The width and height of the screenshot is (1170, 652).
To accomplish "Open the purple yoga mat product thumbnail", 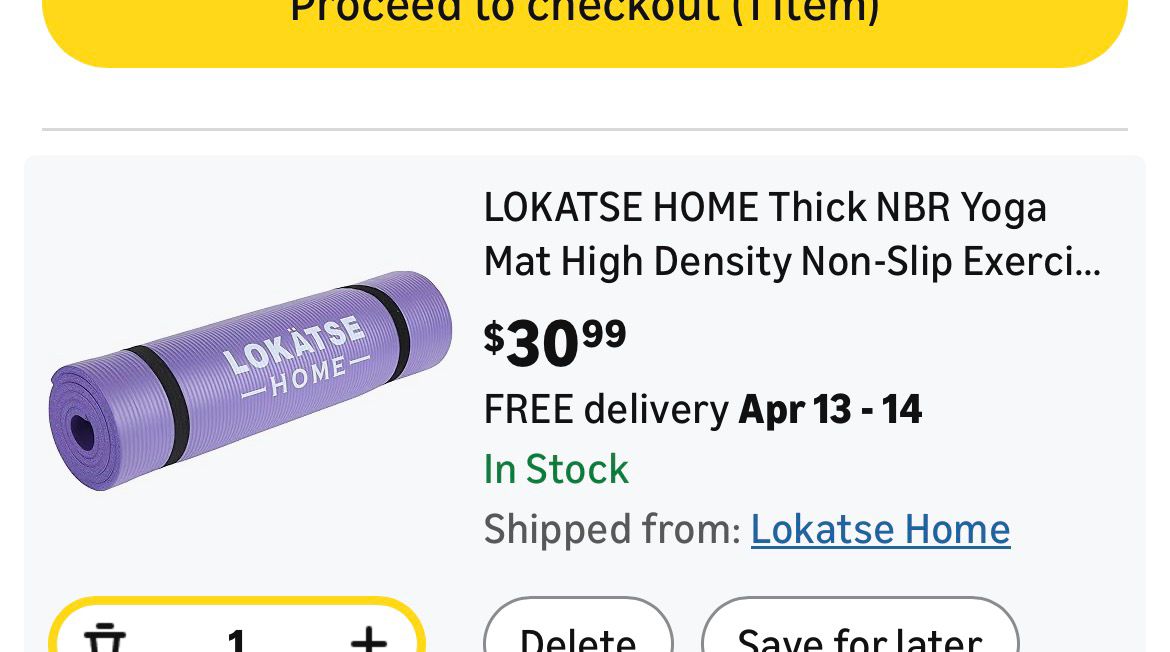I will point(250,380).
